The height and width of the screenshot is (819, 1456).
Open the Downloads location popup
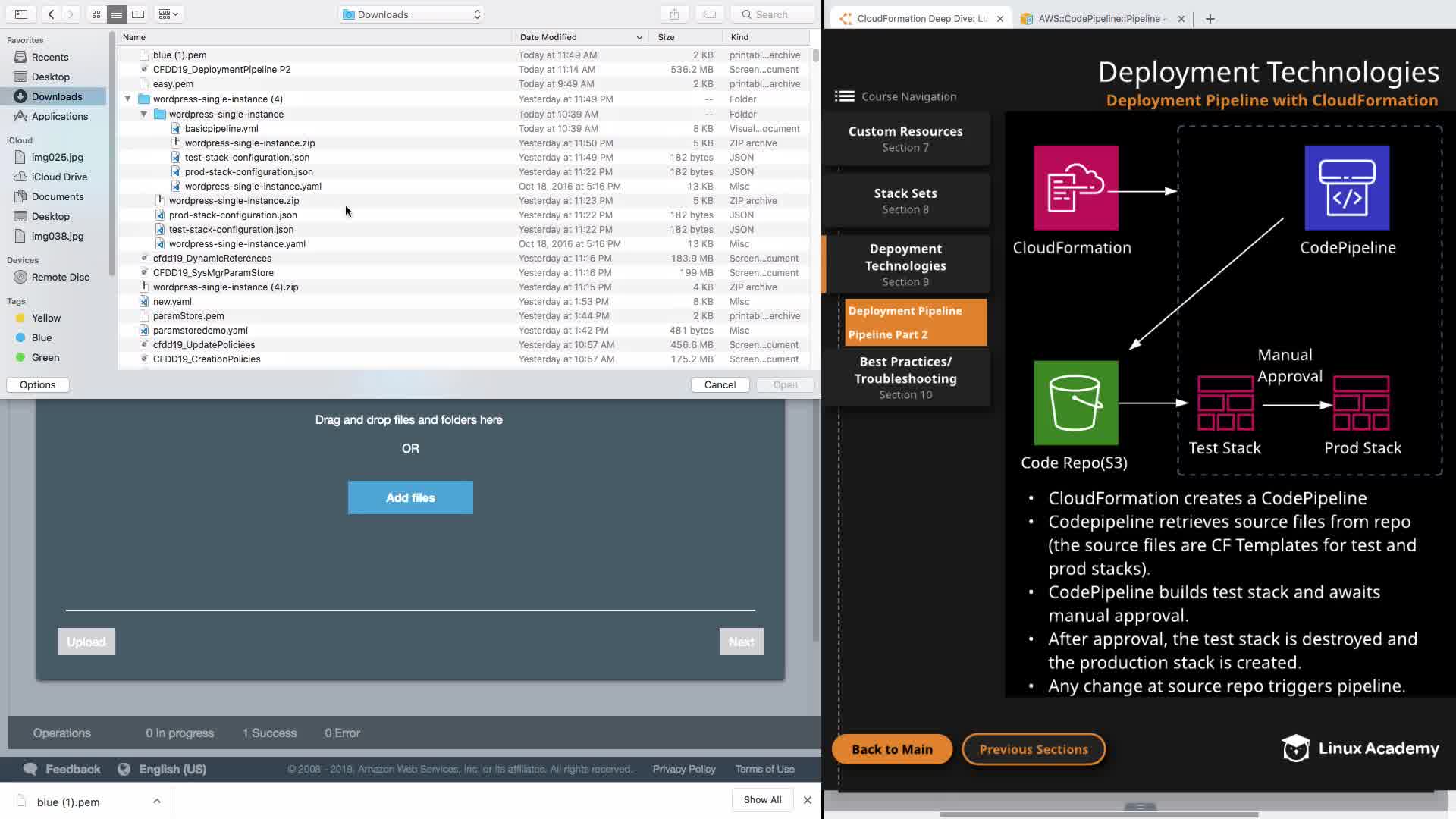pos(410,14)
